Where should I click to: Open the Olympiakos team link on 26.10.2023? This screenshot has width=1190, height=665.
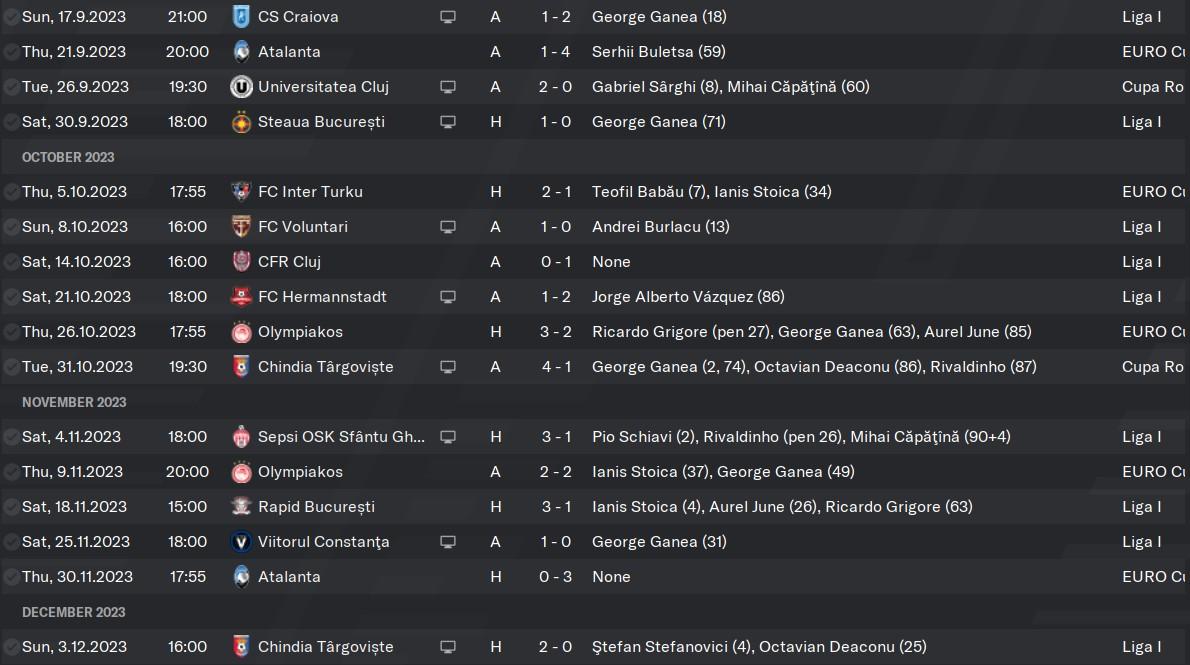[x=301, y=332]
